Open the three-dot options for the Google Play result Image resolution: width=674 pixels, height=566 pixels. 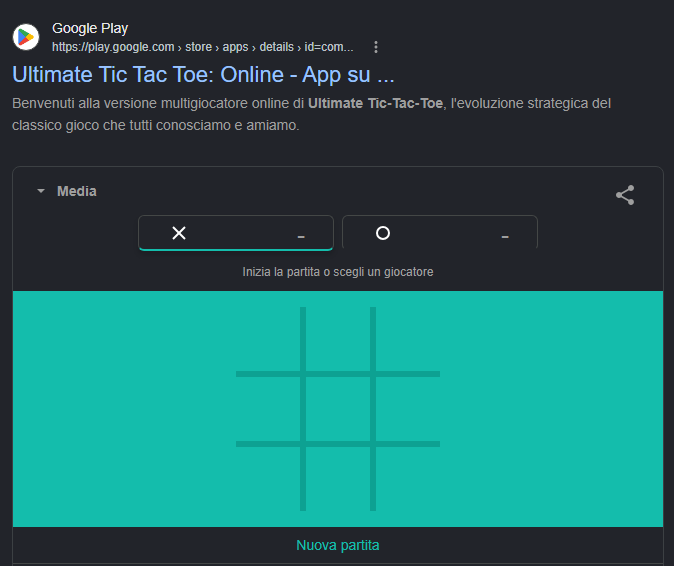[376, 47]
